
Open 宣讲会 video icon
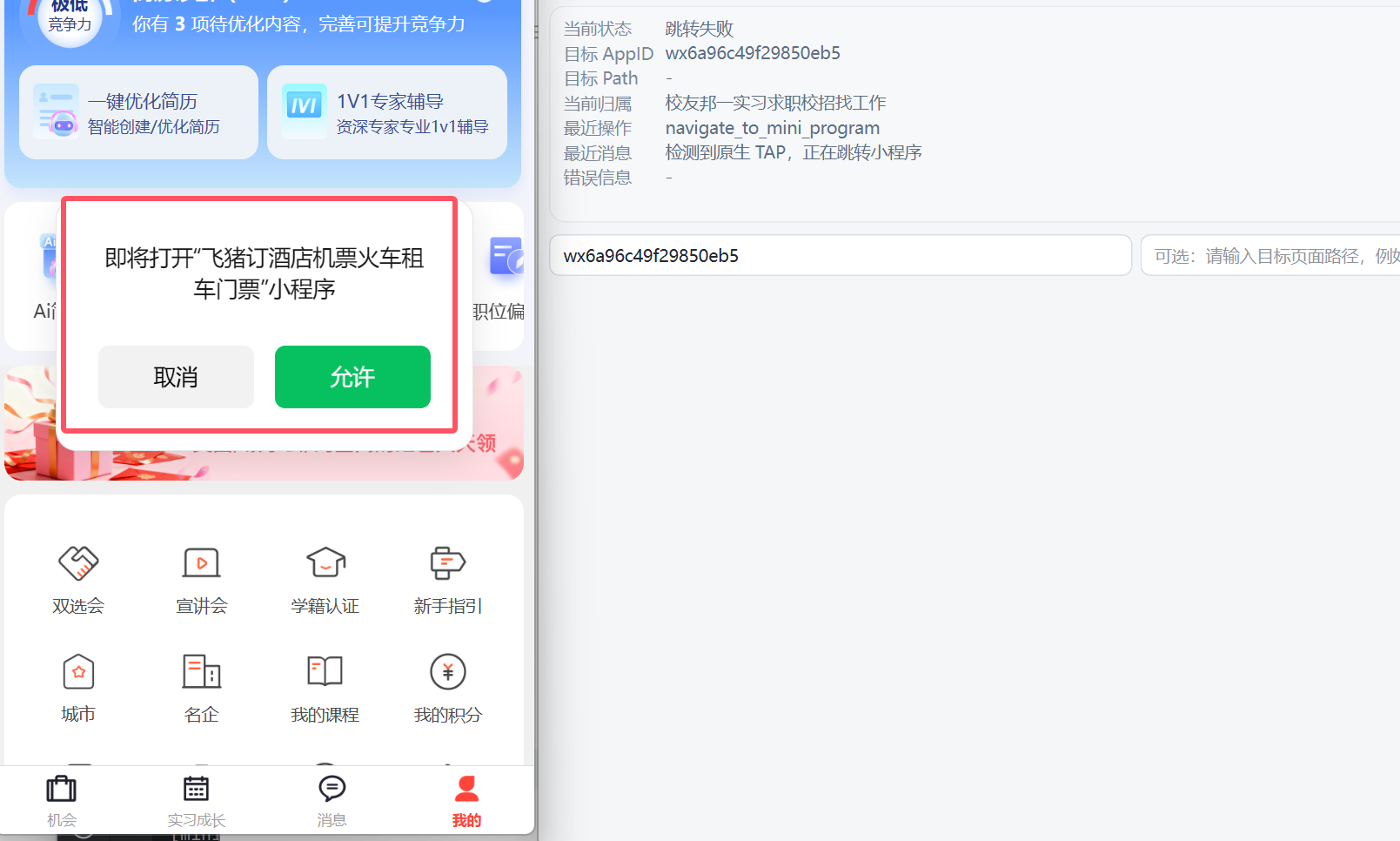[x=202, y=562]
